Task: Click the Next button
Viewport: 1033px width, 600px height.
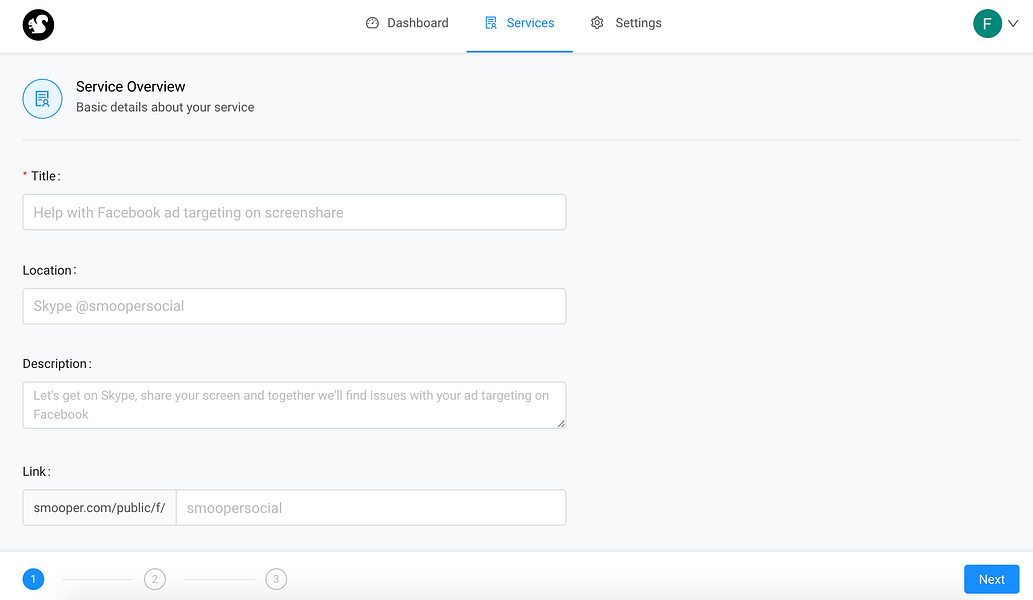Action: (991, 579)
